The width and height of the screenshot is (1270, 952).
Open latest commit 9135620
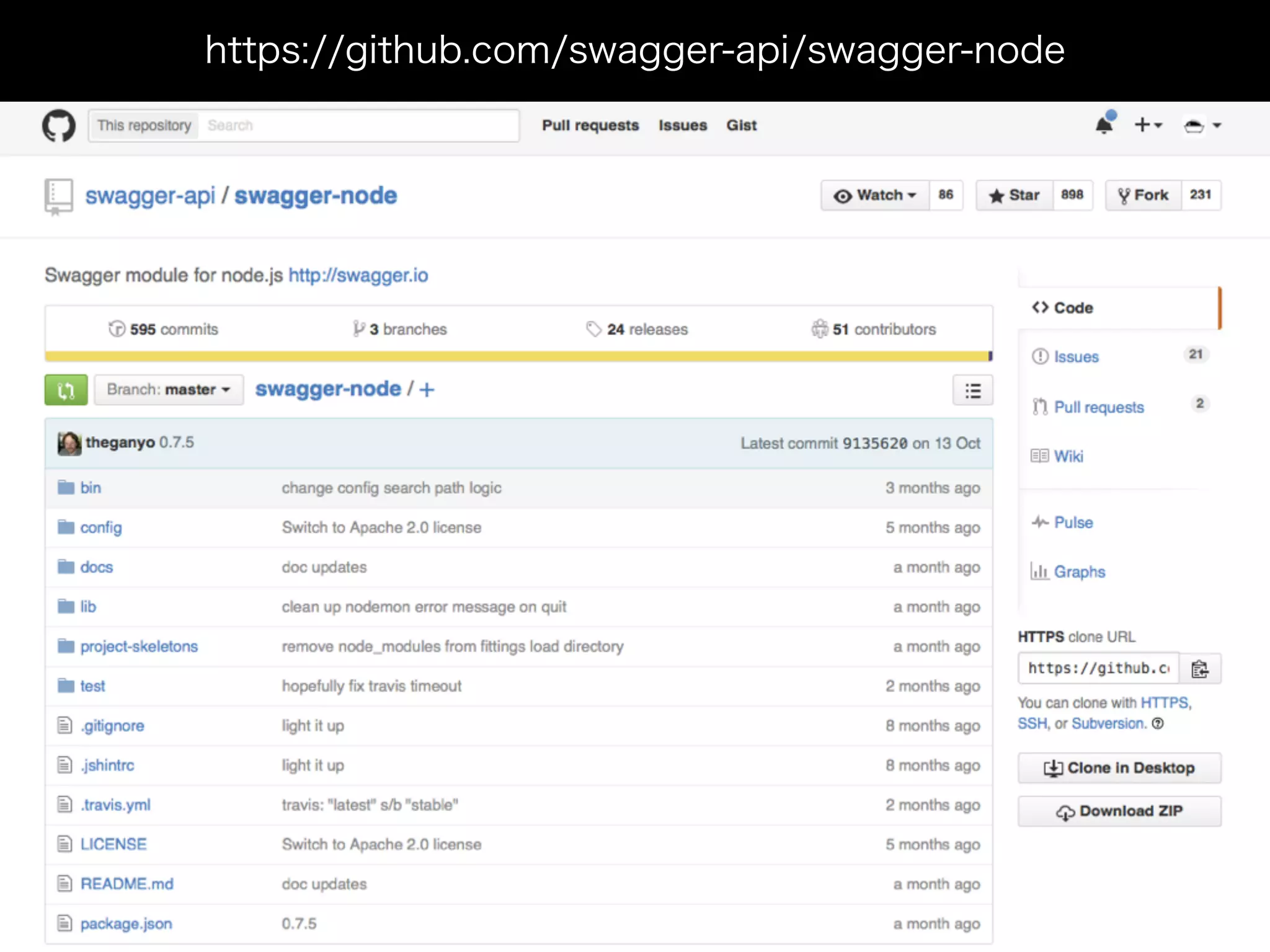tap(875, 443)
